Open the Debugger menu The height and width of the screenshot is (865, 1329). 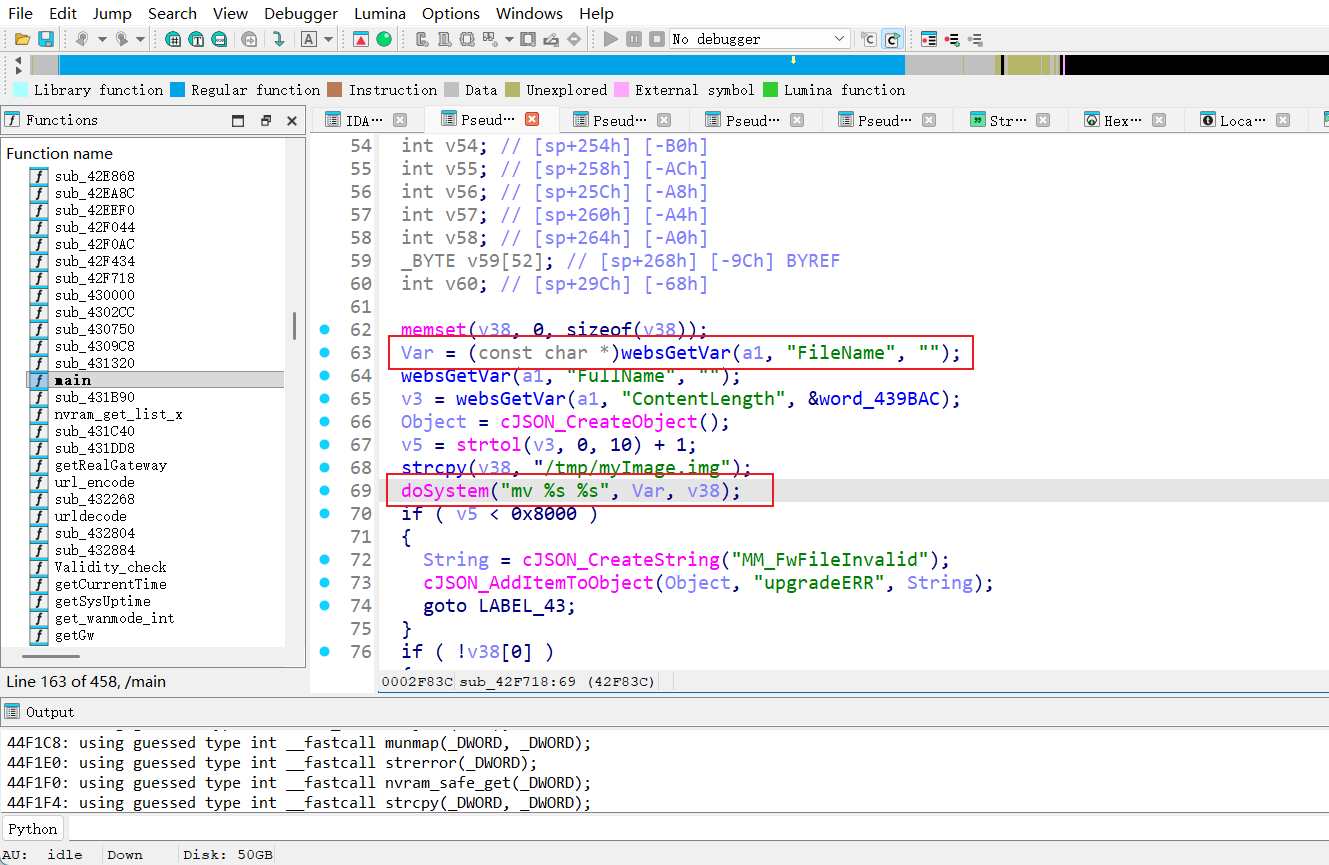point(301,13)
